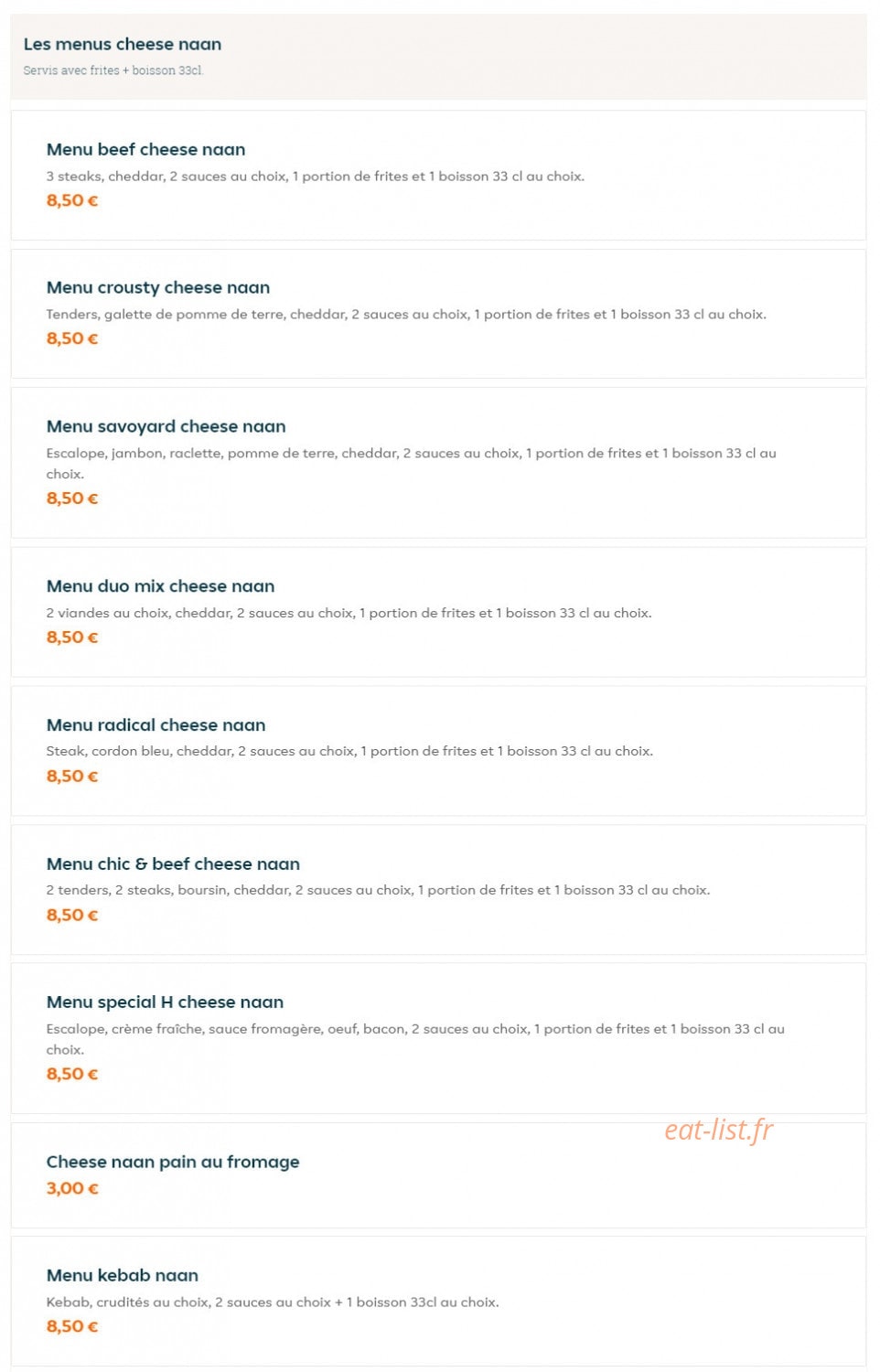Click the description mentioning boursin

point(379,890)
